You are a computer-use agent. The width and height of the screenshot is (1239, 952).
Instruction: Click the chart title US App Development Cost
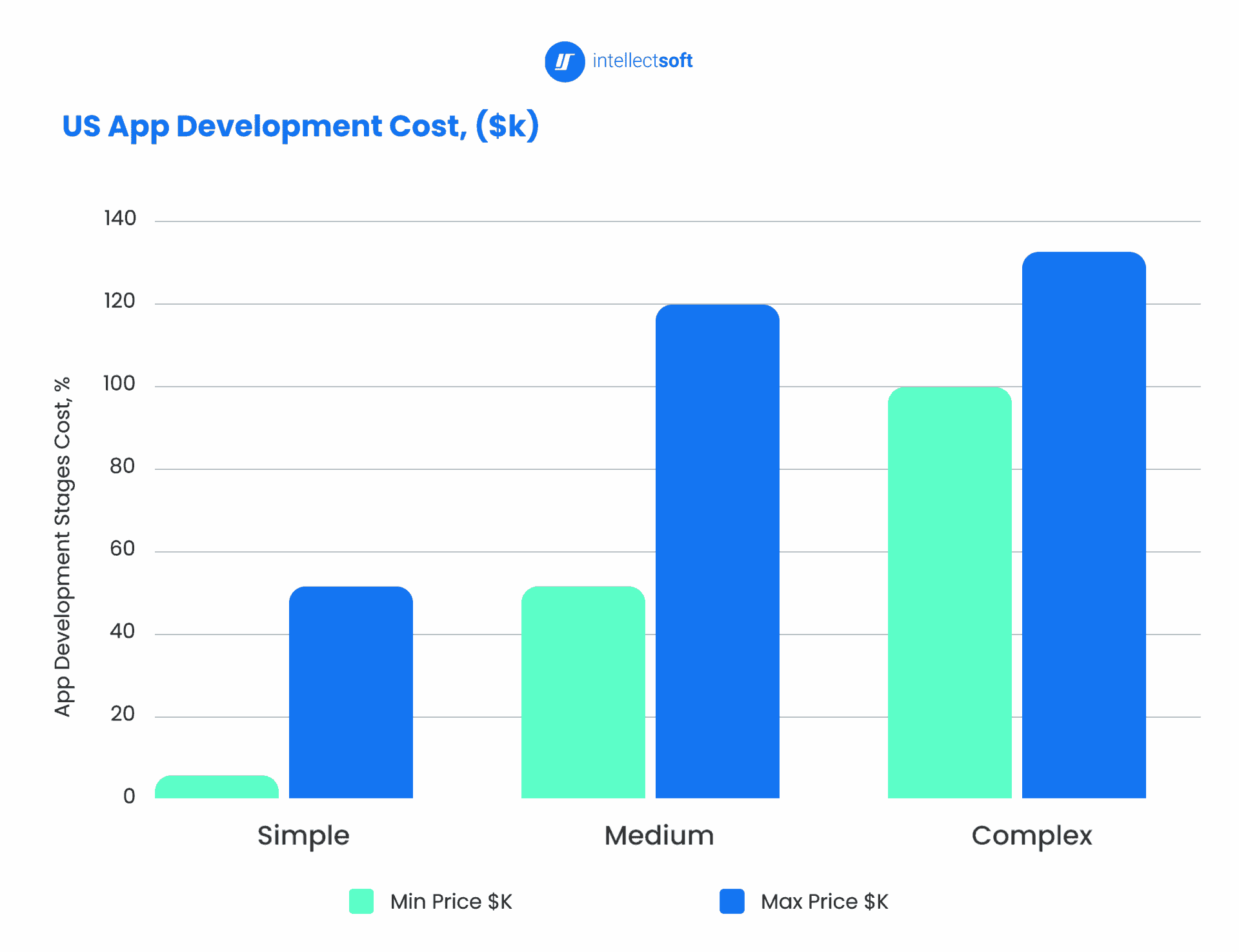301,127
